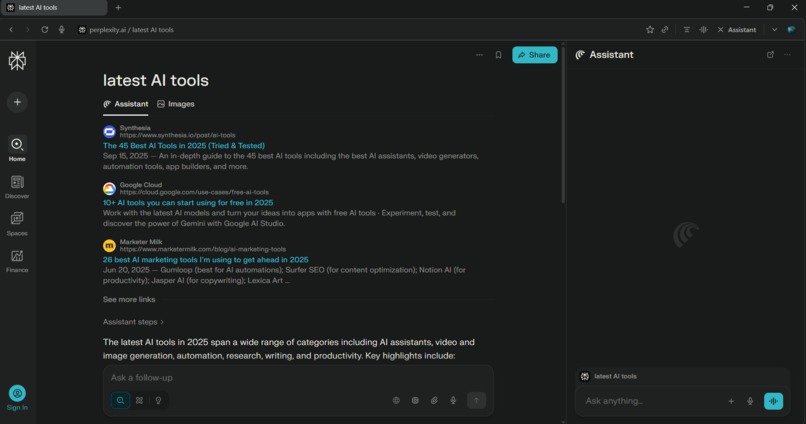Go forward with the browser forward arrow
This screenshot has width=806, height=424.
[x=28, y=30]
